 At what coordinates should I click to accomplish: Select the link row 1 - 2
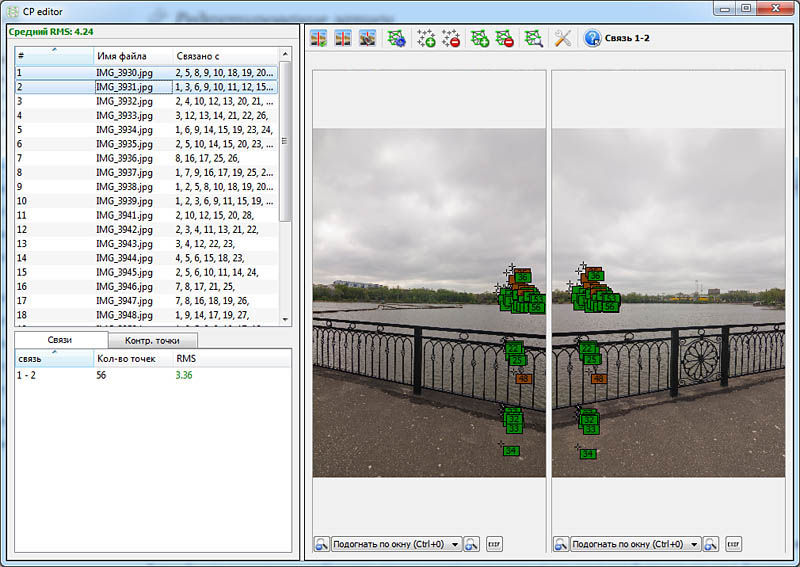click(153, 375)
